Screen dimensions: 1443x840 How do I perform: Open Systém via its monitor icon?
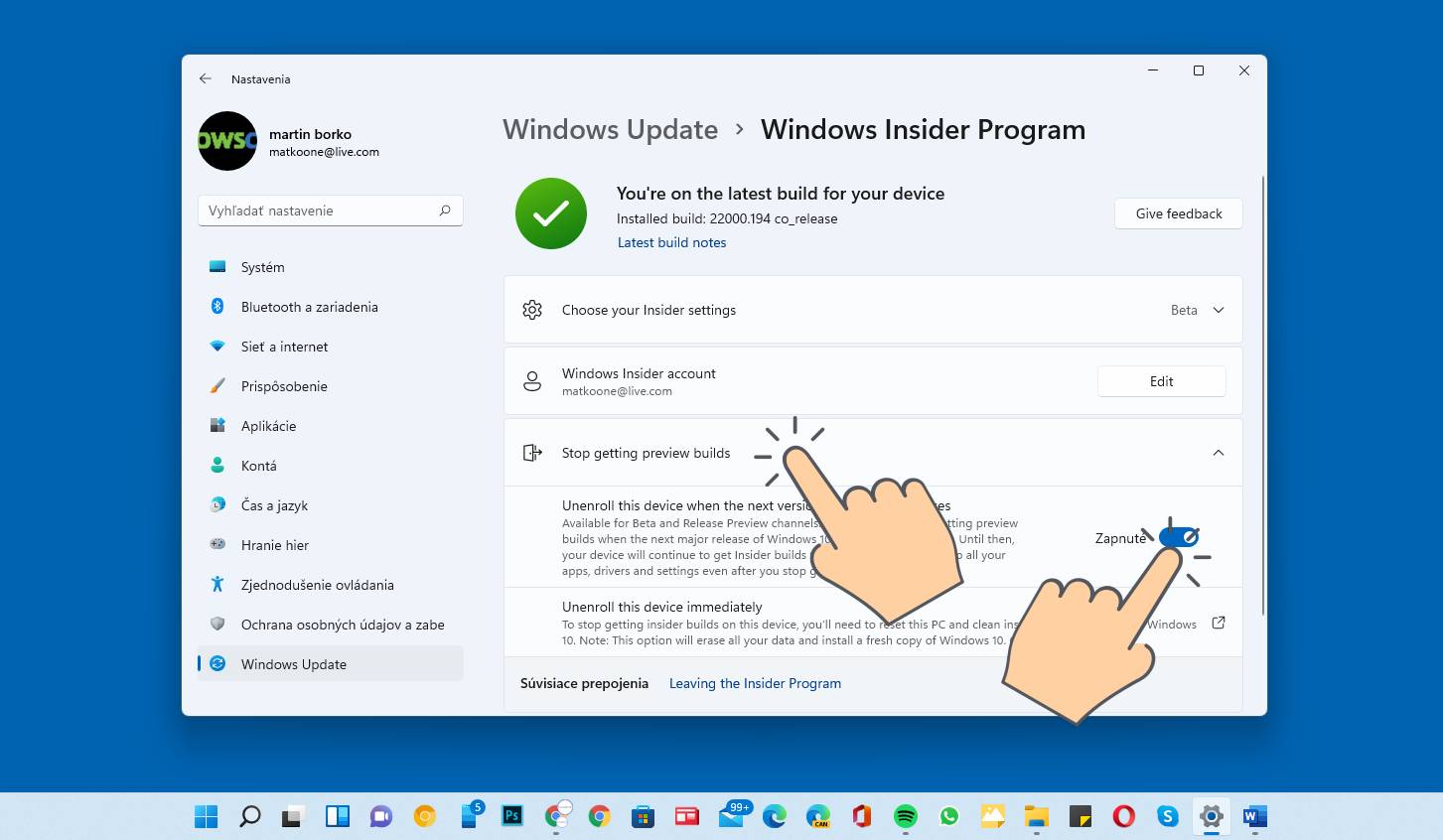[217, 267]
